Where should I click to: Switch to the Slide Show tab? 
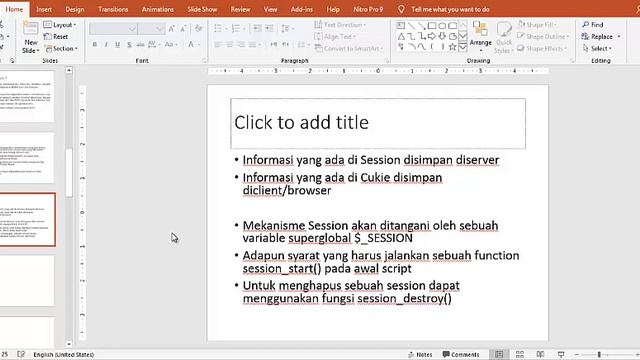(x=202, y=9)
